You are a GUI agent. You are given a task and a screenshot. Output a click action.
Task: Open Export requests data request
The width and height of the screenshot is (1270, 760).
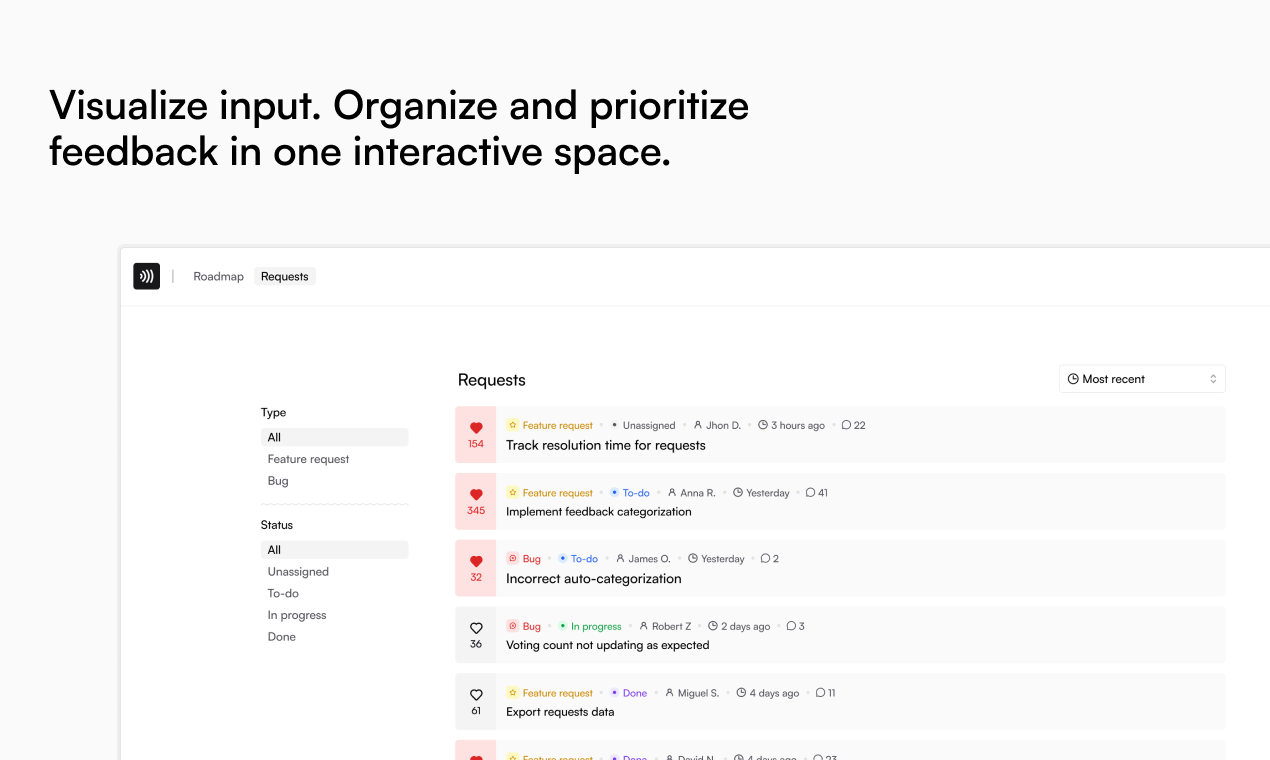[560, 712]
